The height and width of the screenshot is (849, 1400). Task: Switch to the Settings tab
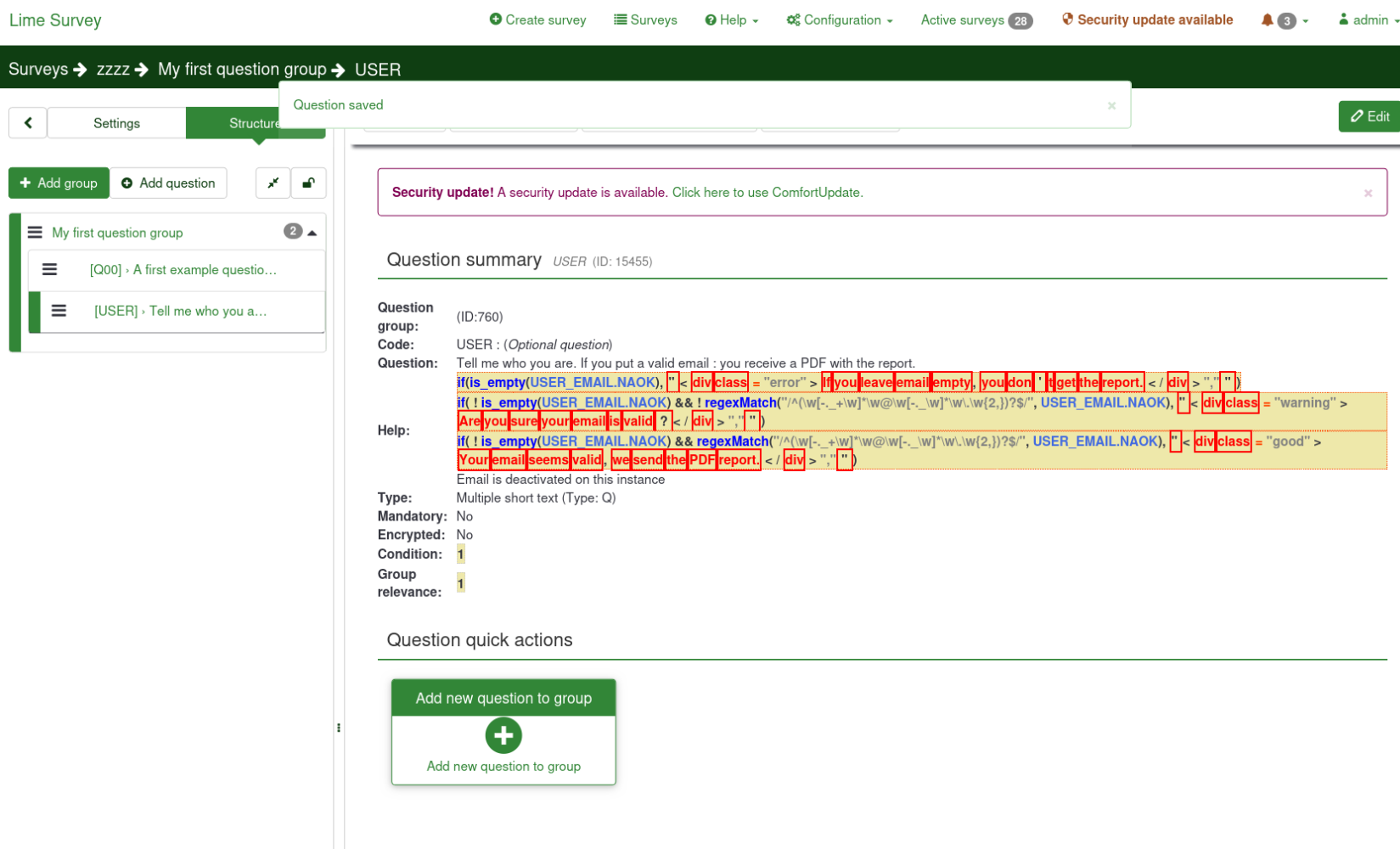pos(116,123)
